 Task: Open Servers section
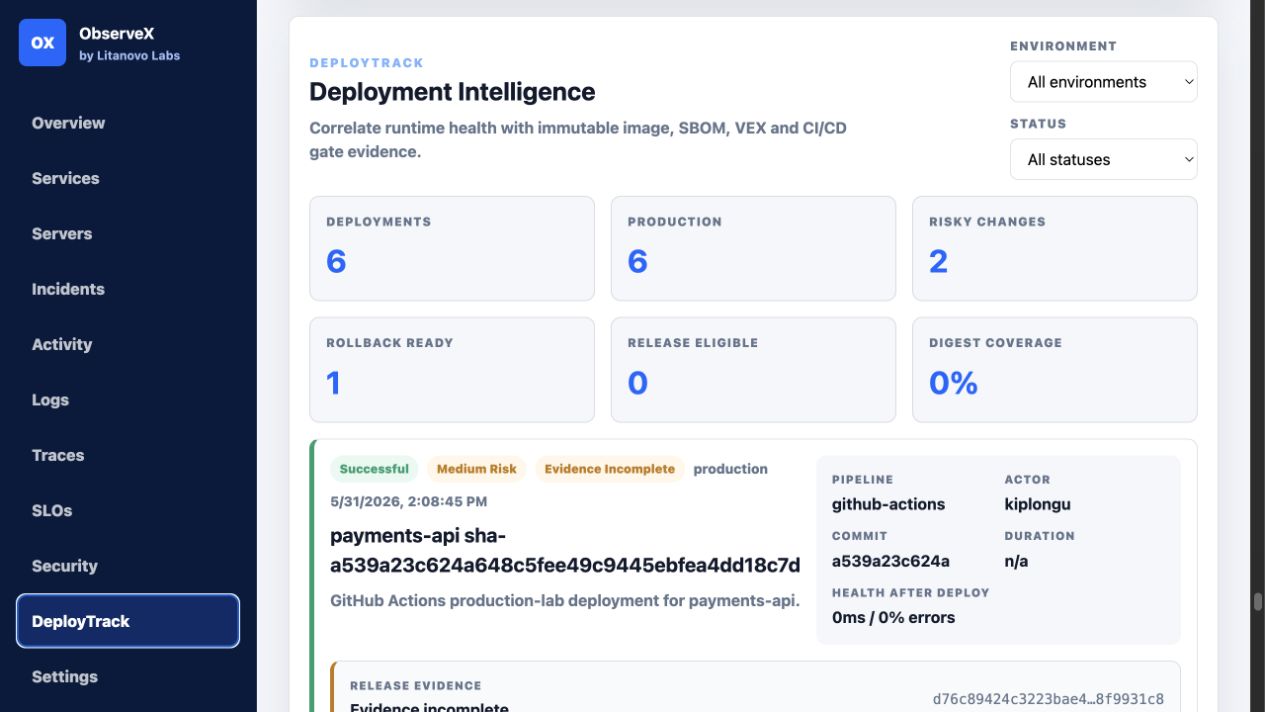click(61, 234)
